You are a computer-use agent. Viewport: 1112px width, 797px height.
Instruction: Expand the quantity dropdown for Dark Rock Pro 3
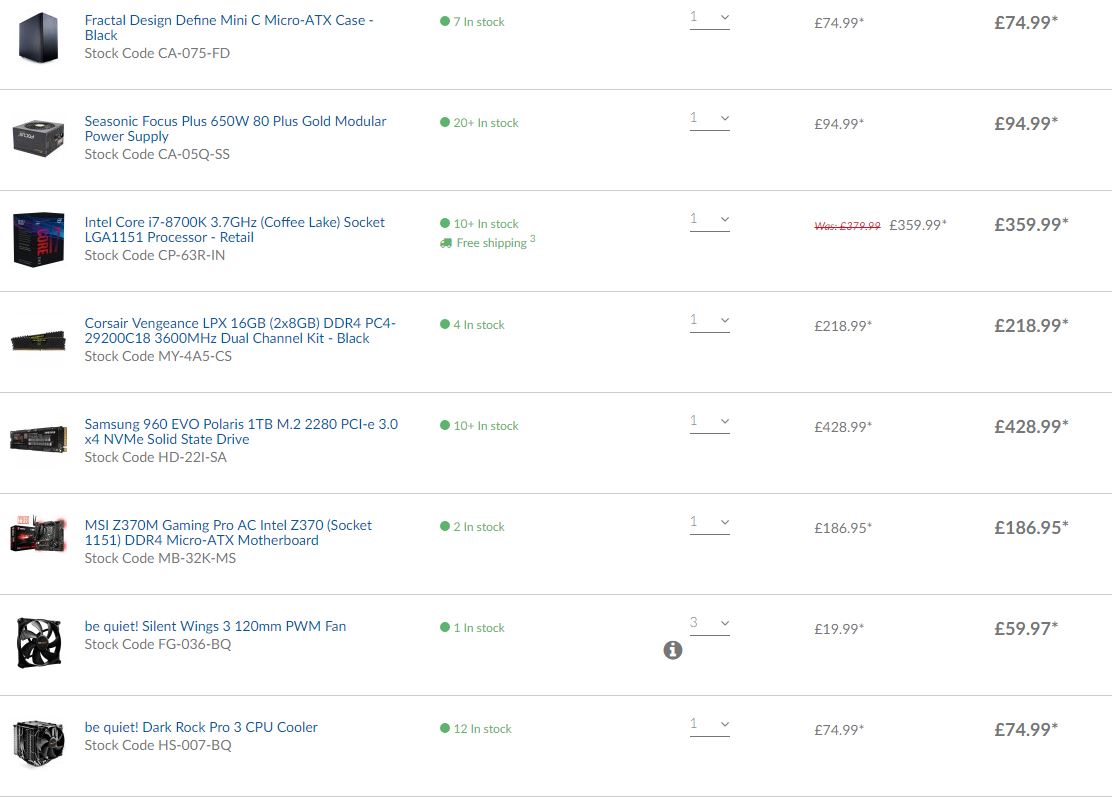tap(710, 725)
